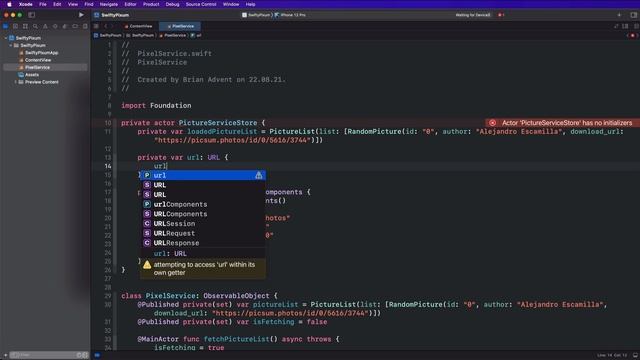640x360 pixels.
Task: Click jump bar SwiftyPixum project segment
Action: [108, 36]
